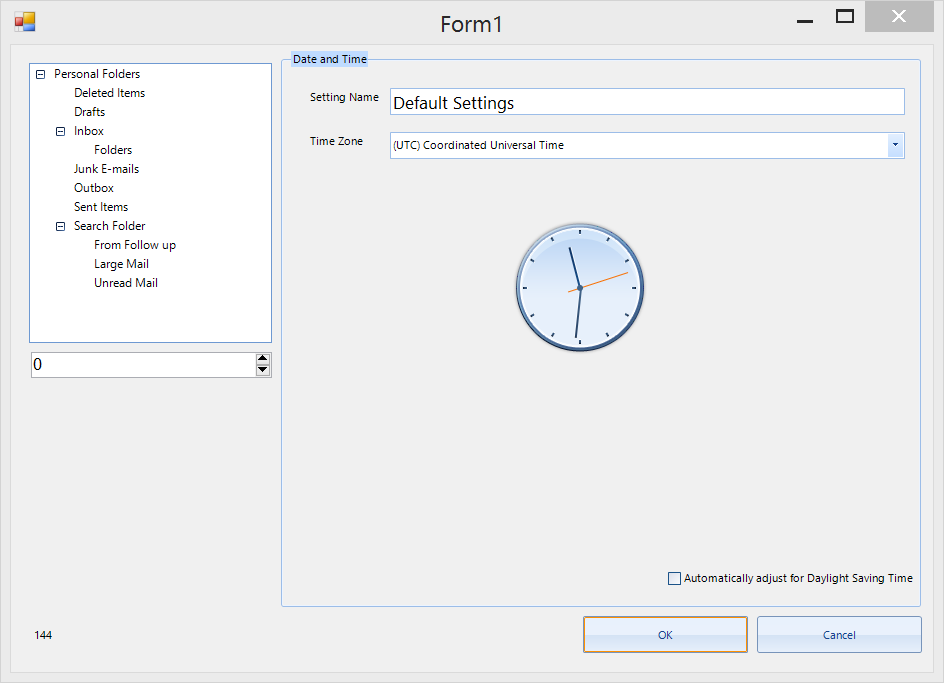
Task: Click the Setting Name label
Action: pos(344,97)
